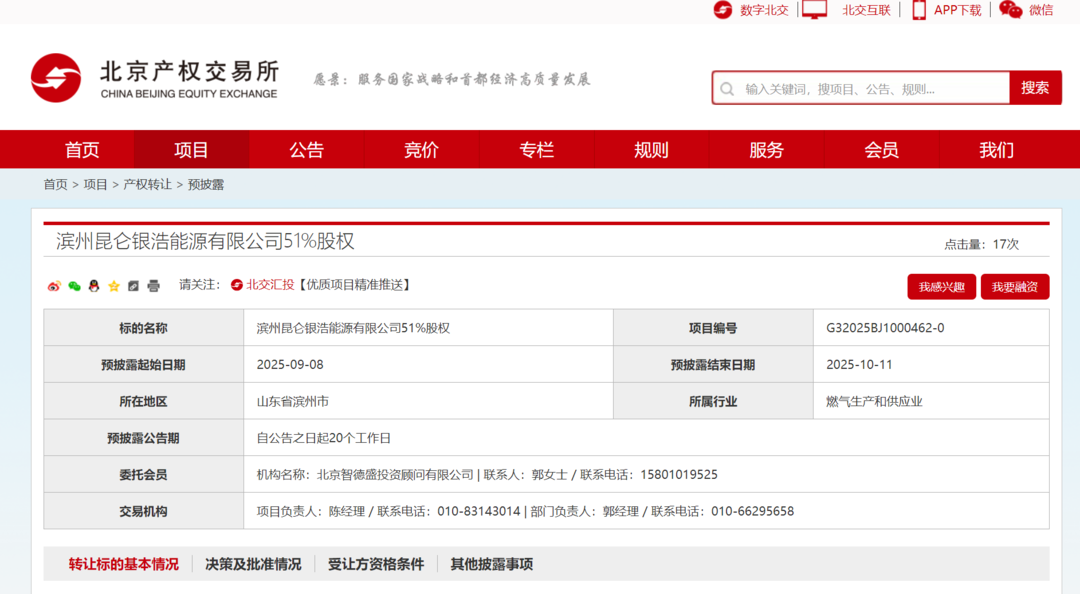Image resolution: width=1080 pixels, height=594 pixels.
Task: Click the 所属行业 header cell
Action: [713, 401]
